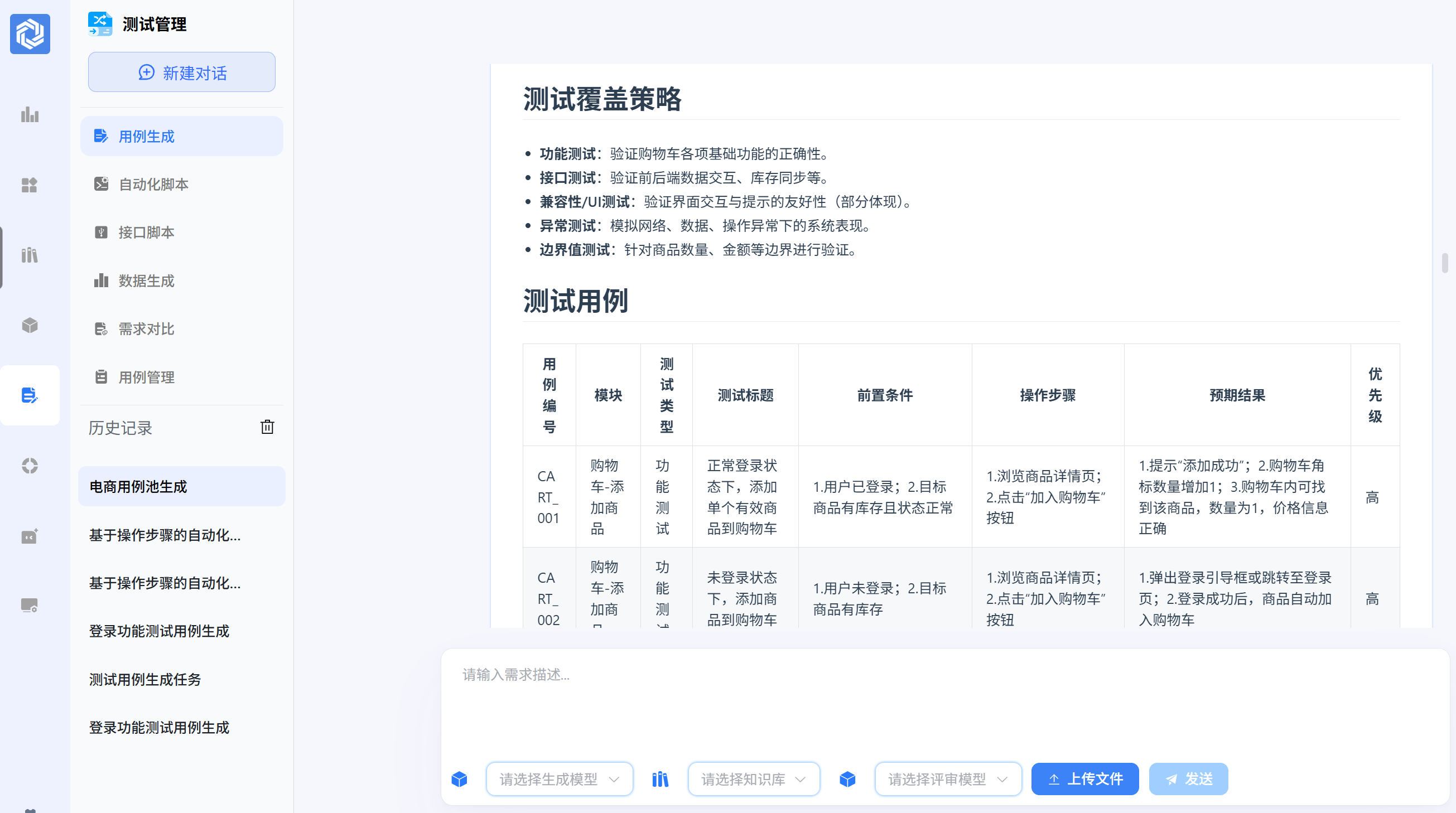Go to 用例管理 in sidebar

coord(146,377)
